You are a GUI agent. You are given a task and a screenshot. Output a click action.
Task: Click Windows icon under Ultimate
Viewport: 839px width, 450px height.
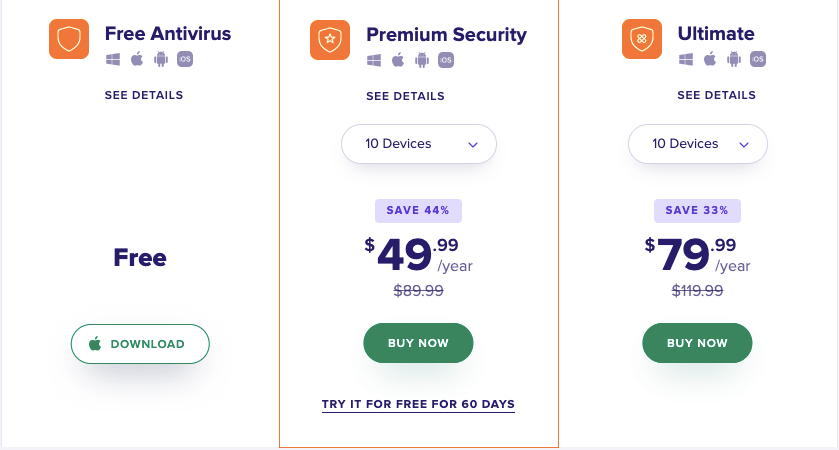686,59
